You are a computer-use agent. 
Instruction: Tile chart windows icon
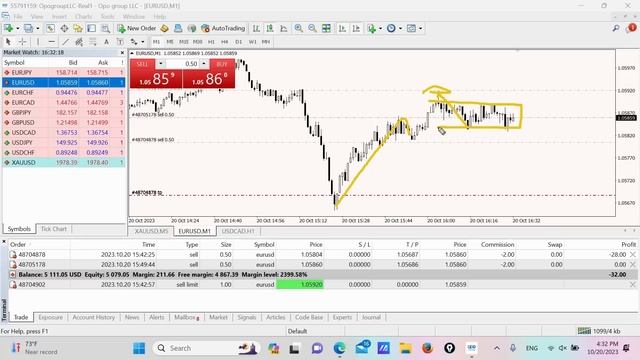(x=326, y=28)
